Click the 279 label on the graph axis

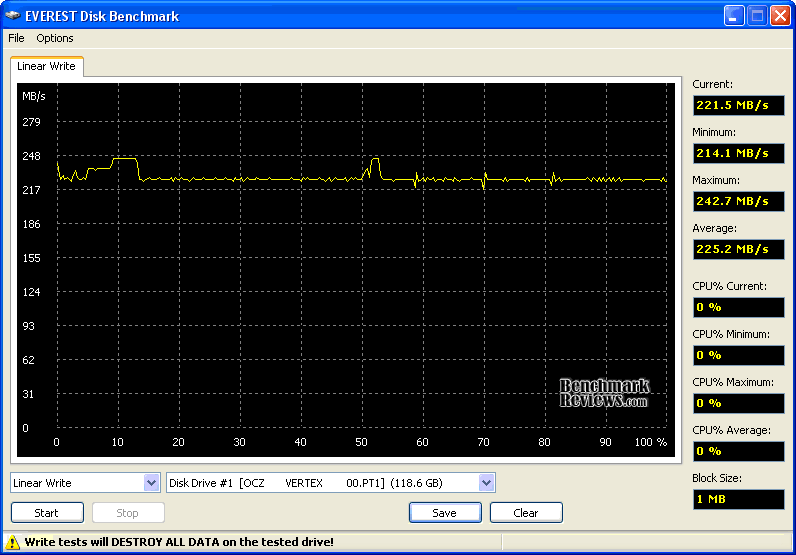(31, 122)
